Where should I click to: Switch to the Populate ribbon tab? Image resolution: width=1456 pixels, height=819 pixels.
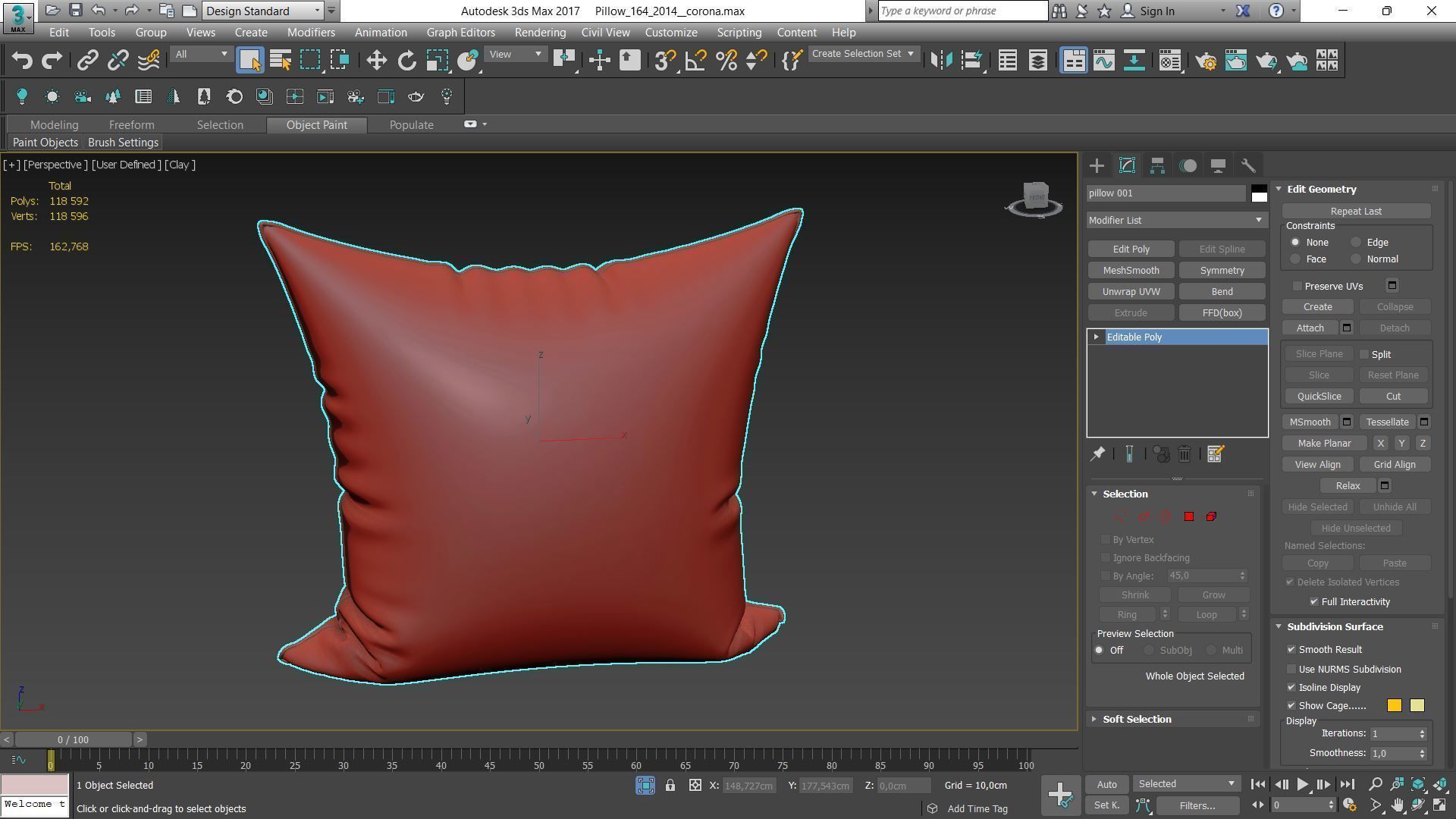(x=411, y=125)
